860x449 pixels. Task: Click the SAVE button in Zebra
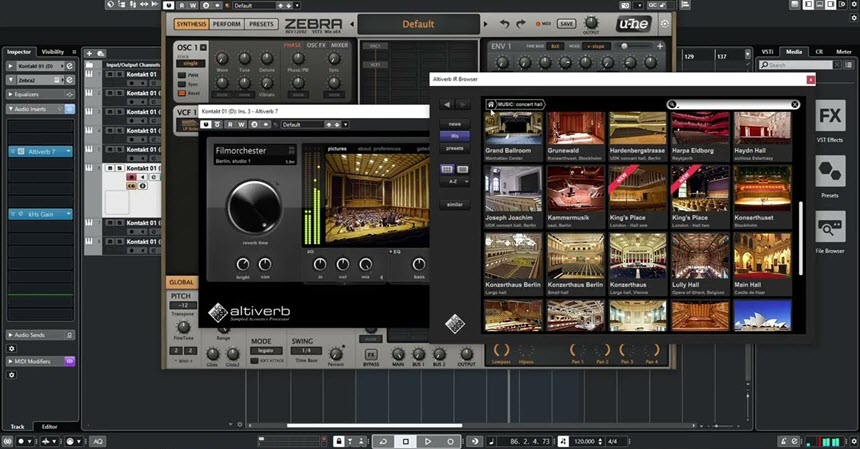click(x=567, y=24)
